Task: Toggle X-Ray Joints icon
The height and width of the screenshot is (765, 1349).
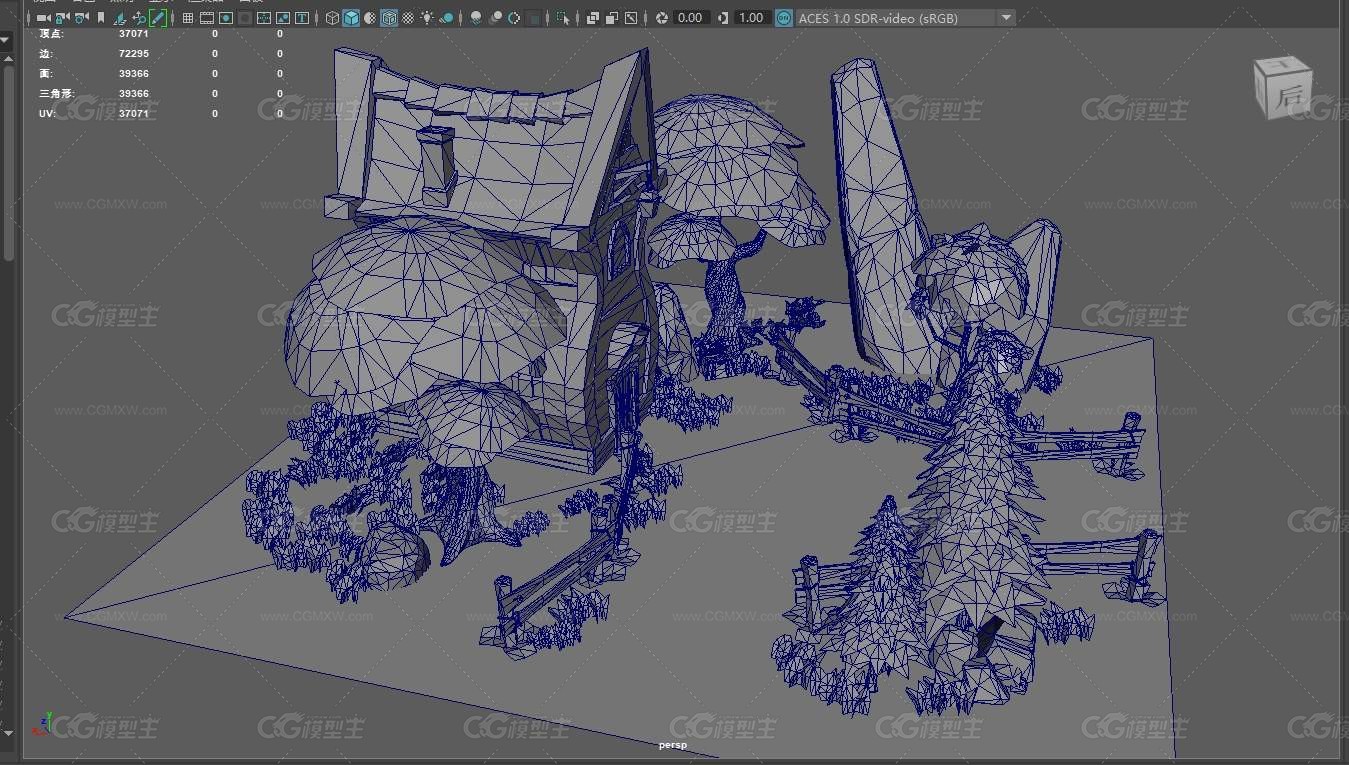Action: (630, 18)
